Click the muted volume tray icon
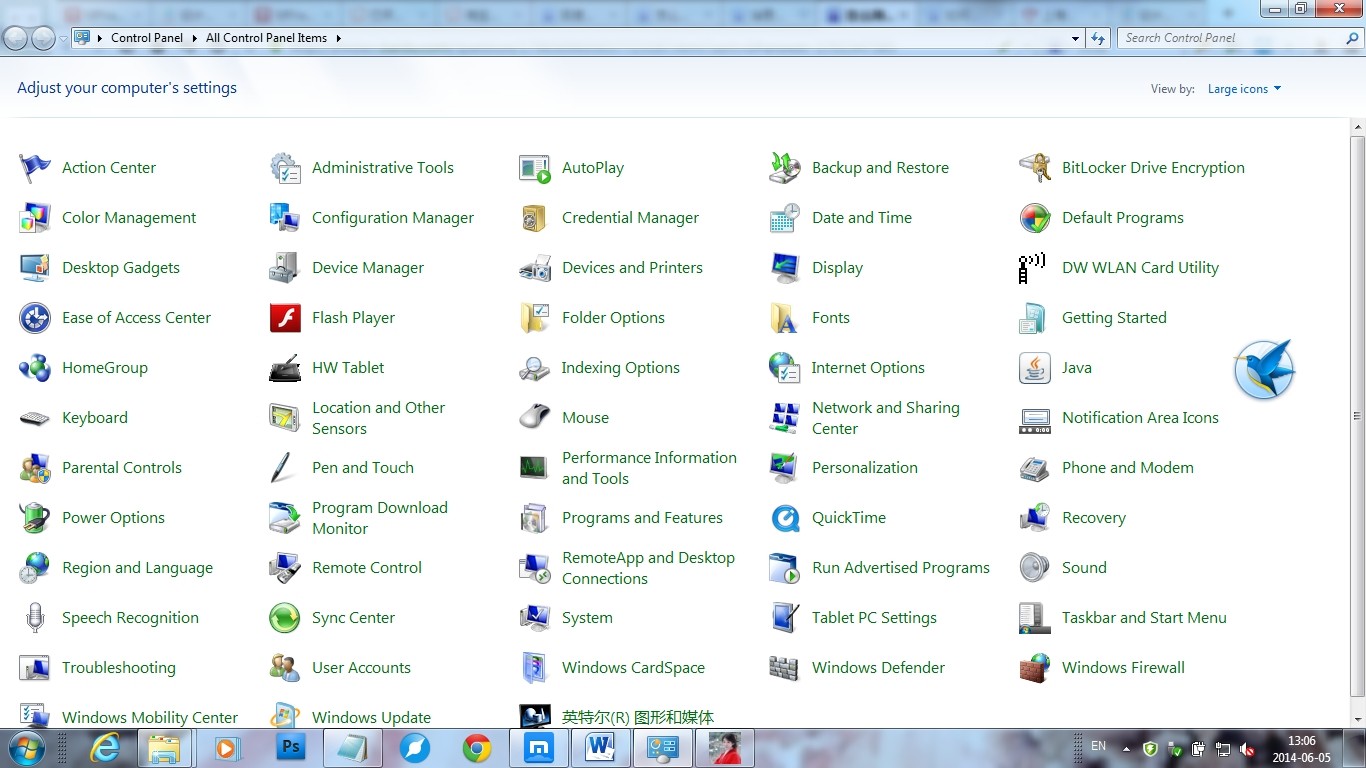 pos(1248,748)
